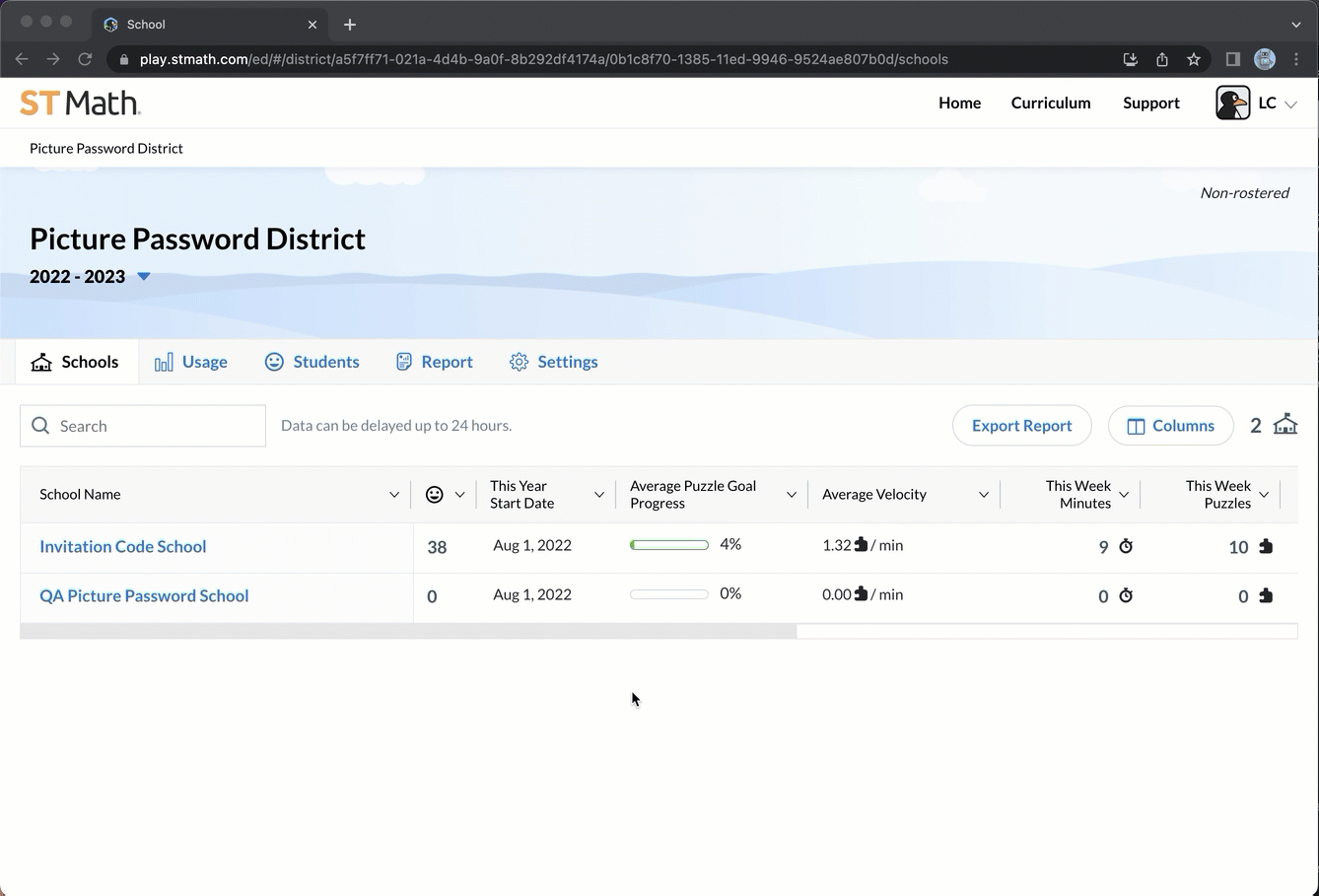The height and width of the screenshot is (896, 1319).
Task: Bookmark this page with the star icon
Action: pyautogui.click(x=1194, y=59)
